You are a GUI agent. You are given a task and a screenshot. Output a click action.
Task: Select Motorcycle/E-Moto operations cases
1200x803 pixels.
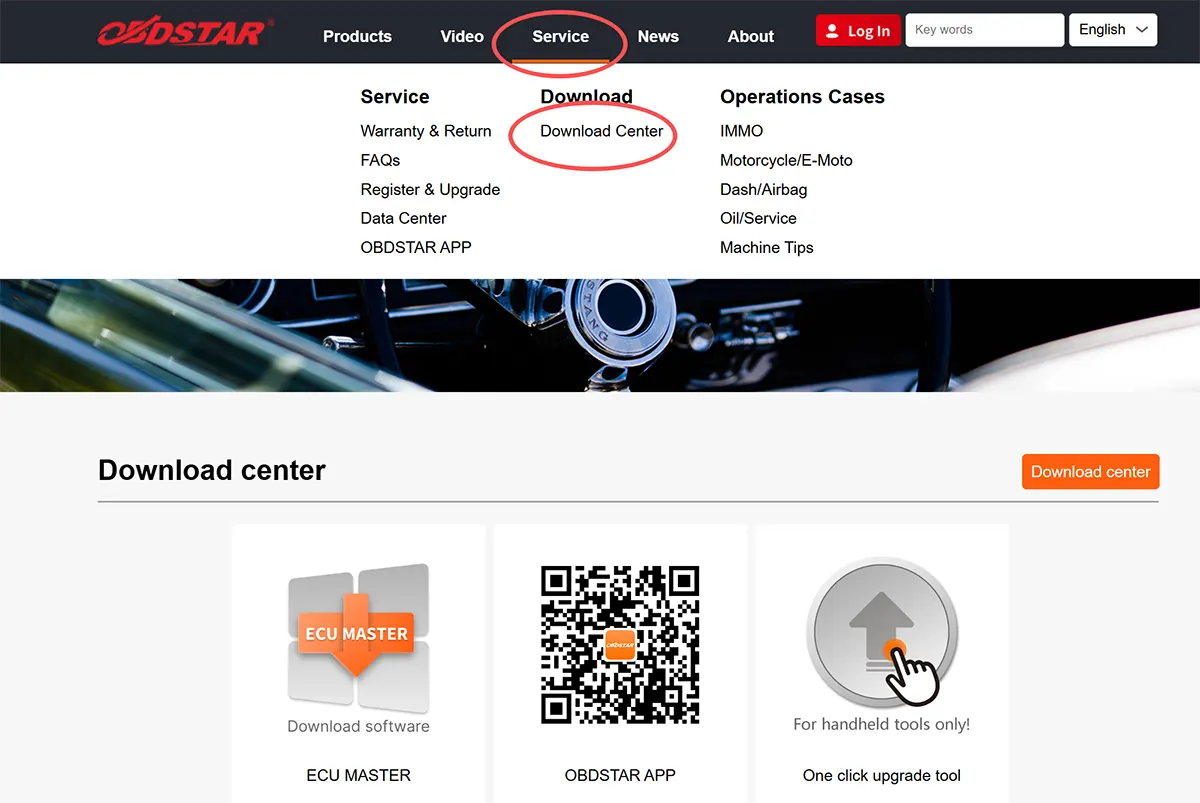[x=786, y=160]
